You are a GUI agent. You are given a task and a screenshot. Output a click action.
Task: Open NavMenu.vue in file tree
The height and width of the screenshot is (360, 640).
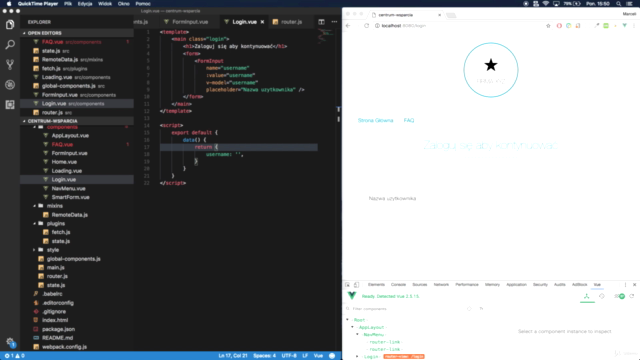pyautogui.click(x=69, y=189)
